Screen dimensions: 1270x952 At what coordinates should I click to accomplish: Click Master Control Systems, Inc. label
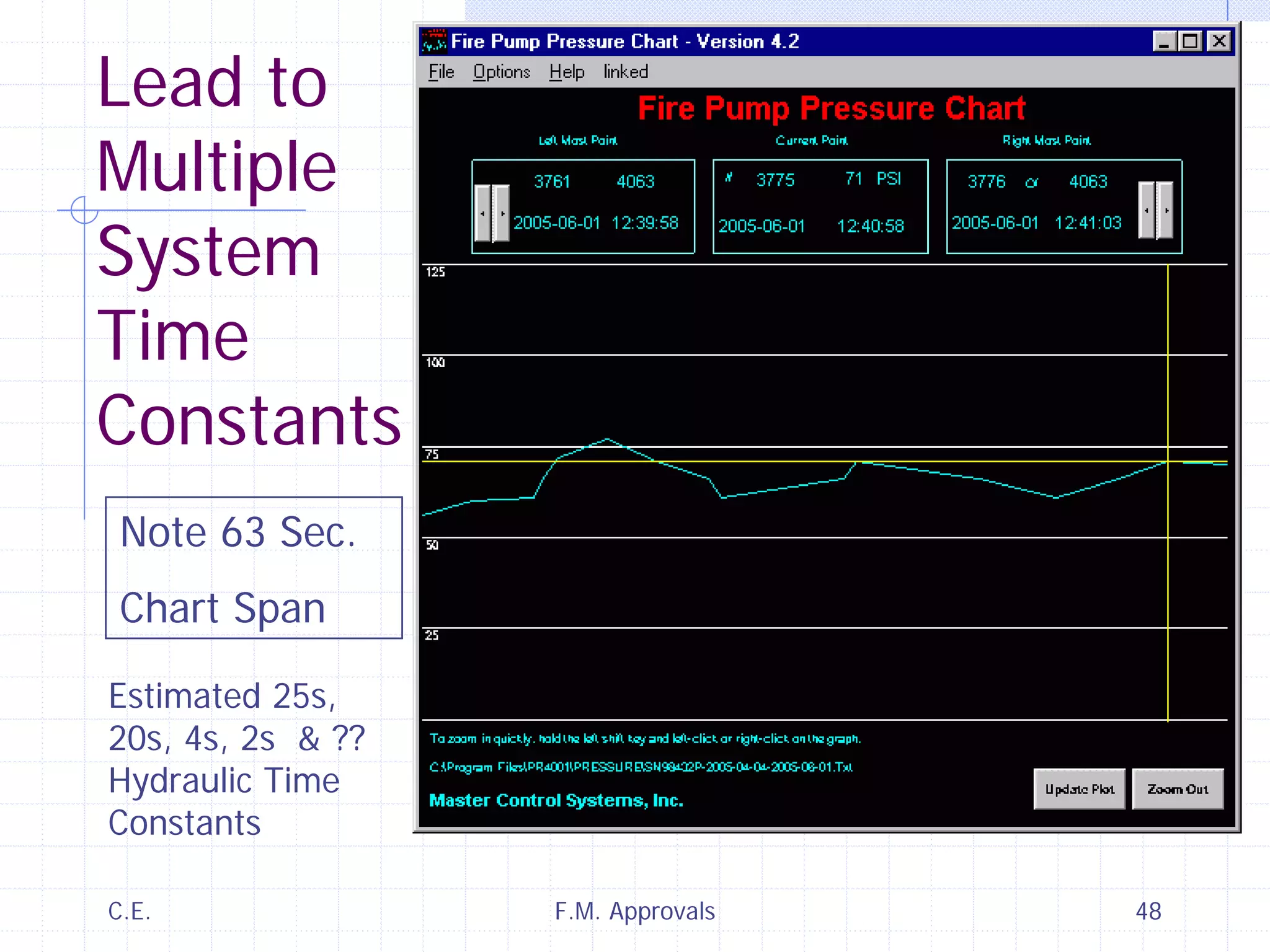(556, 800)
